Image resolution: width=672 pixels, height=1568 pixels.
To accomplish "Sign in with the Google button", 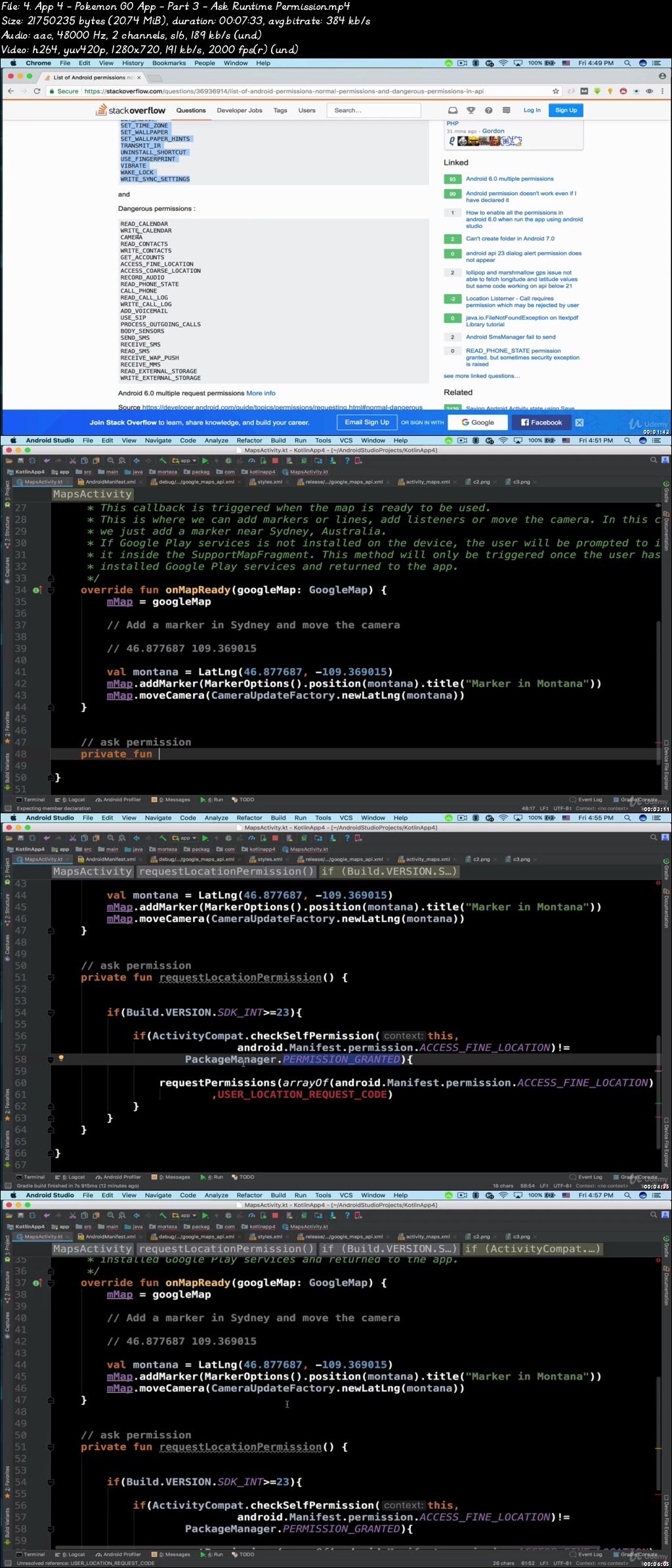I will [x=478, y=422].
